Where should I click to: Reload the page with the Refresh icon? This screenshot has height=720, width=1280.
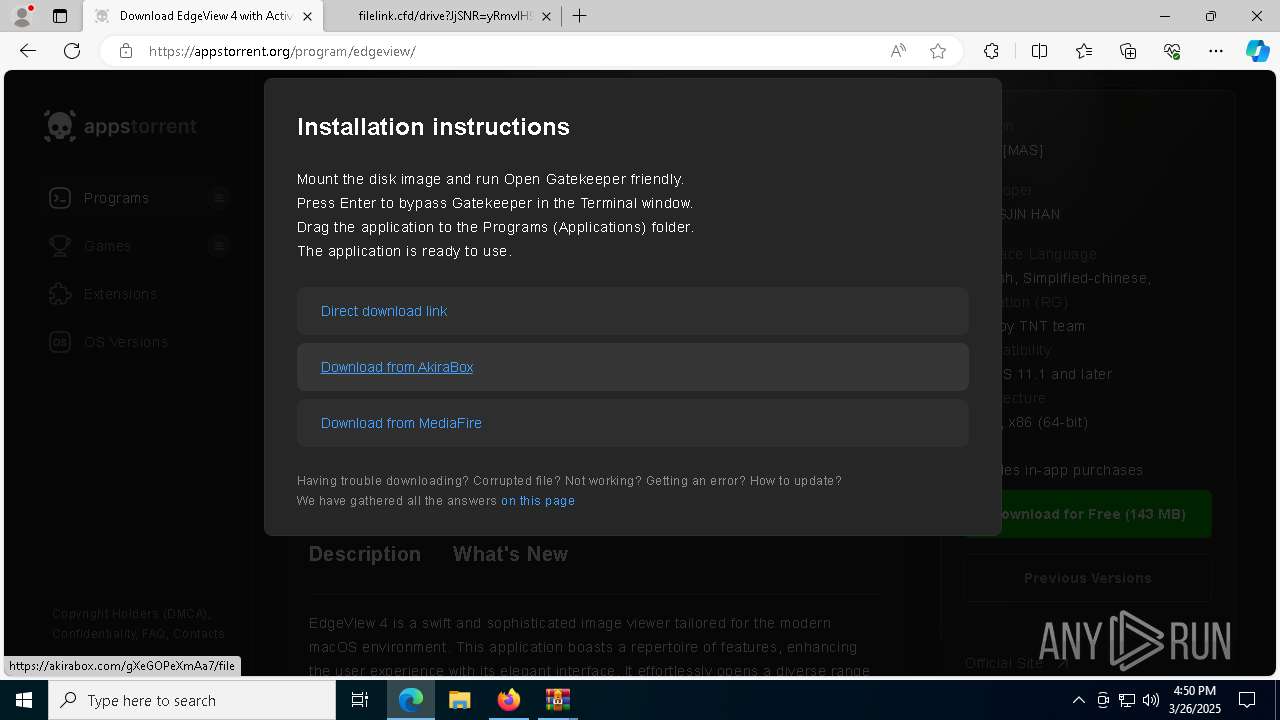(x=72, y=51)
